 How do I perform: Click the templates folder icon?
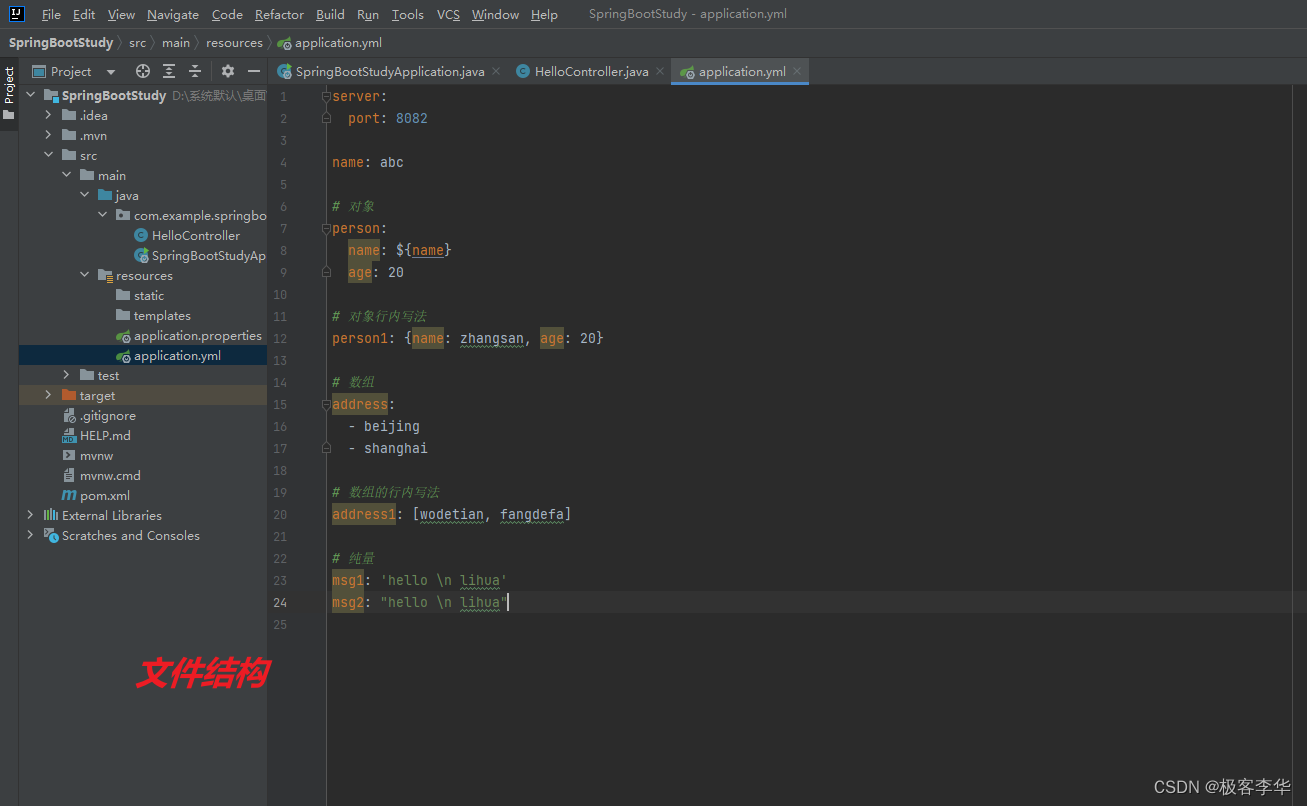[x=123, y=316]
